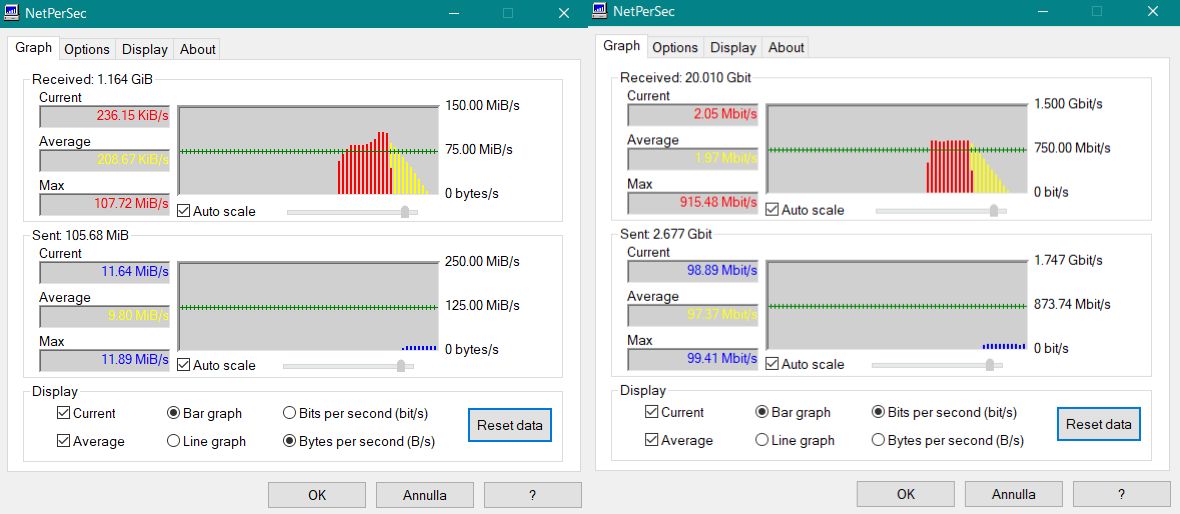Click Reset data button in right window

point(1099,424)
